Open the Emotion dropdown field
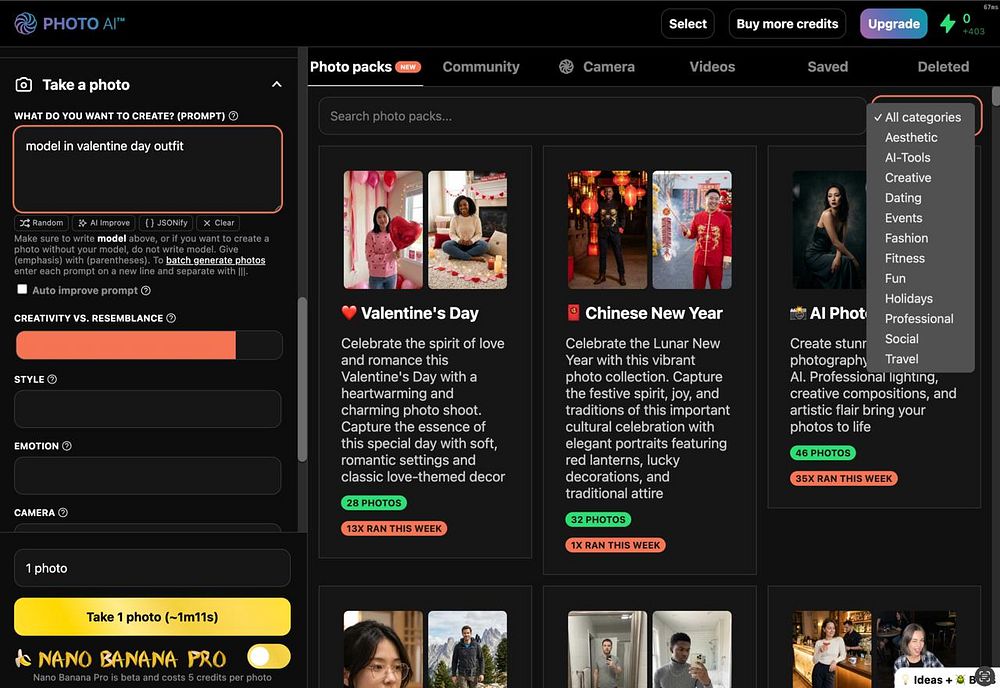The height and width of the screenshot is (688, 1000). click(x=148, y=475)
